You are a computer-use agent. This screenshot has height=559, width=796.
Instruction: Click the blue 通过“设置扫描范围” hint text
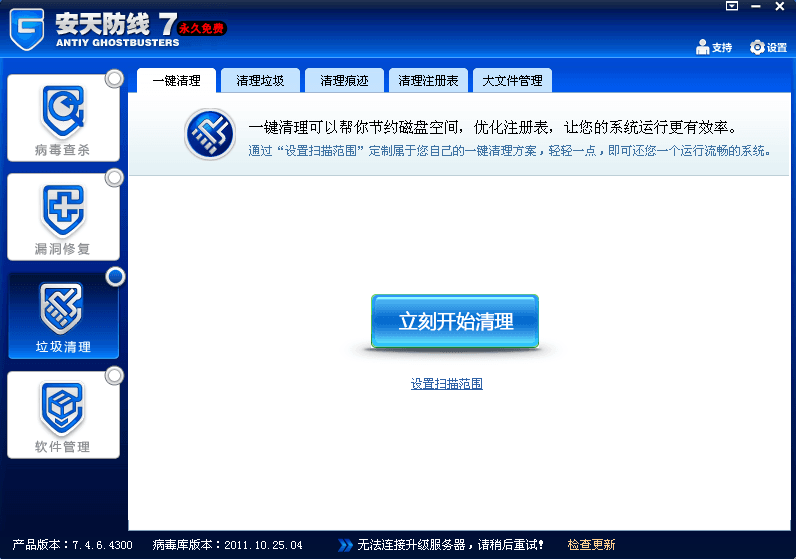click(510, 151)
